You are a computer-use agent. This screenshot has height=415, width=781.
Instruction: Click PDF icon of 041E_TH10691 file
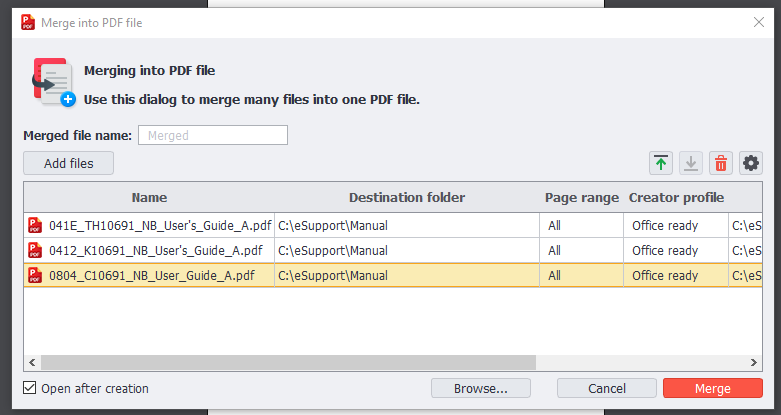(x=36, y=225)
